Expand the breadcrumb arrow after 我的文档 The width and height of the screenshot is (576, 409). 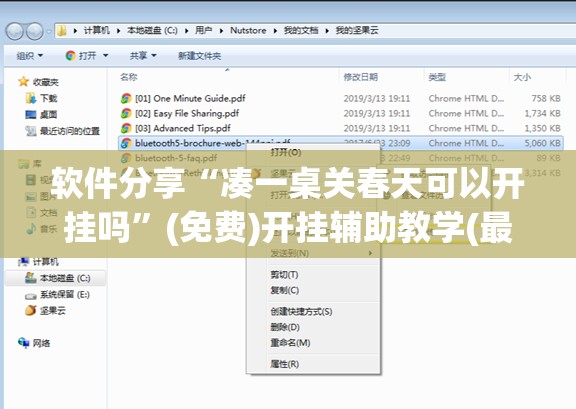point(327,31)
